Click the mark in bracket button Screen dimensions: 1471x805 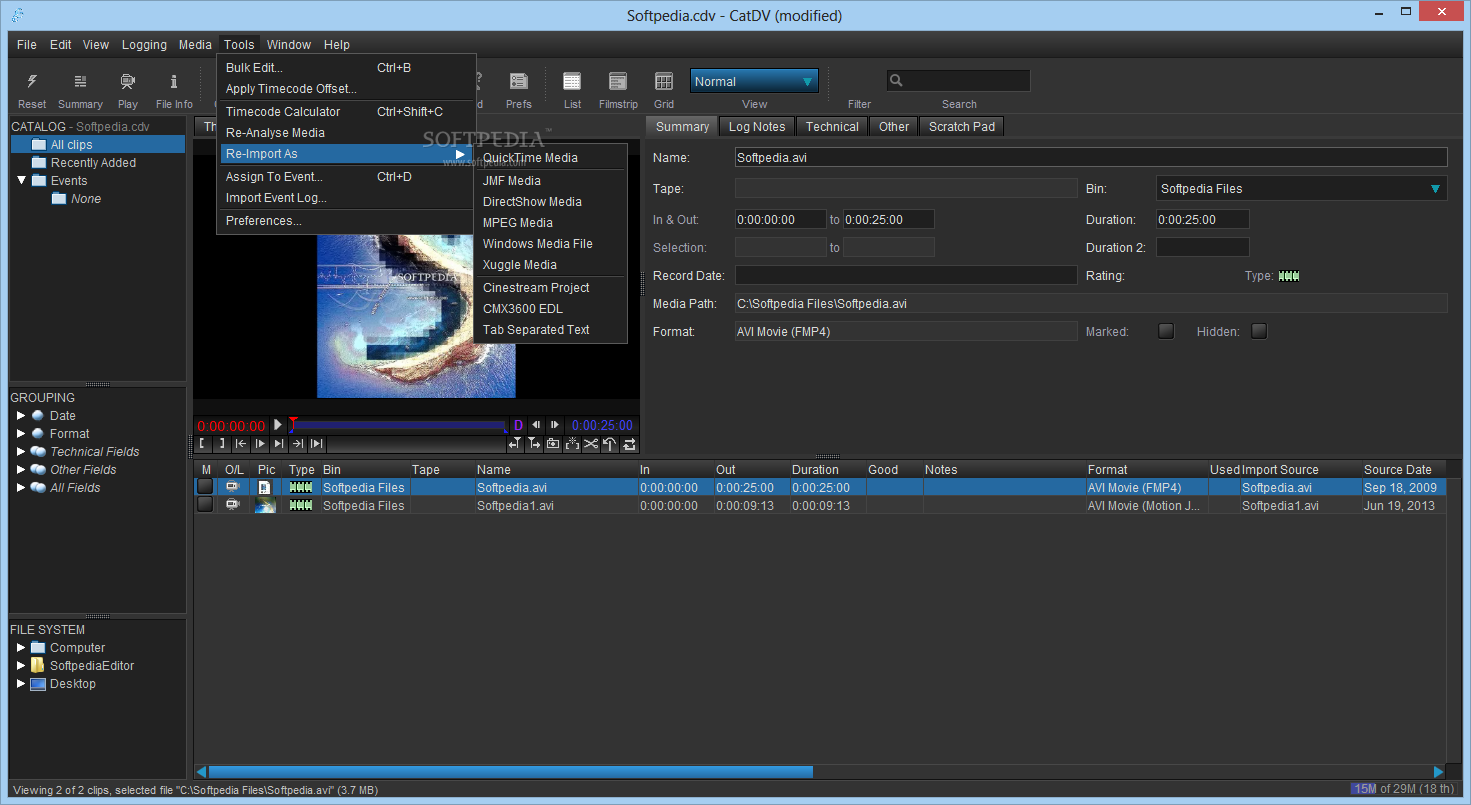(x=202, y=443)
